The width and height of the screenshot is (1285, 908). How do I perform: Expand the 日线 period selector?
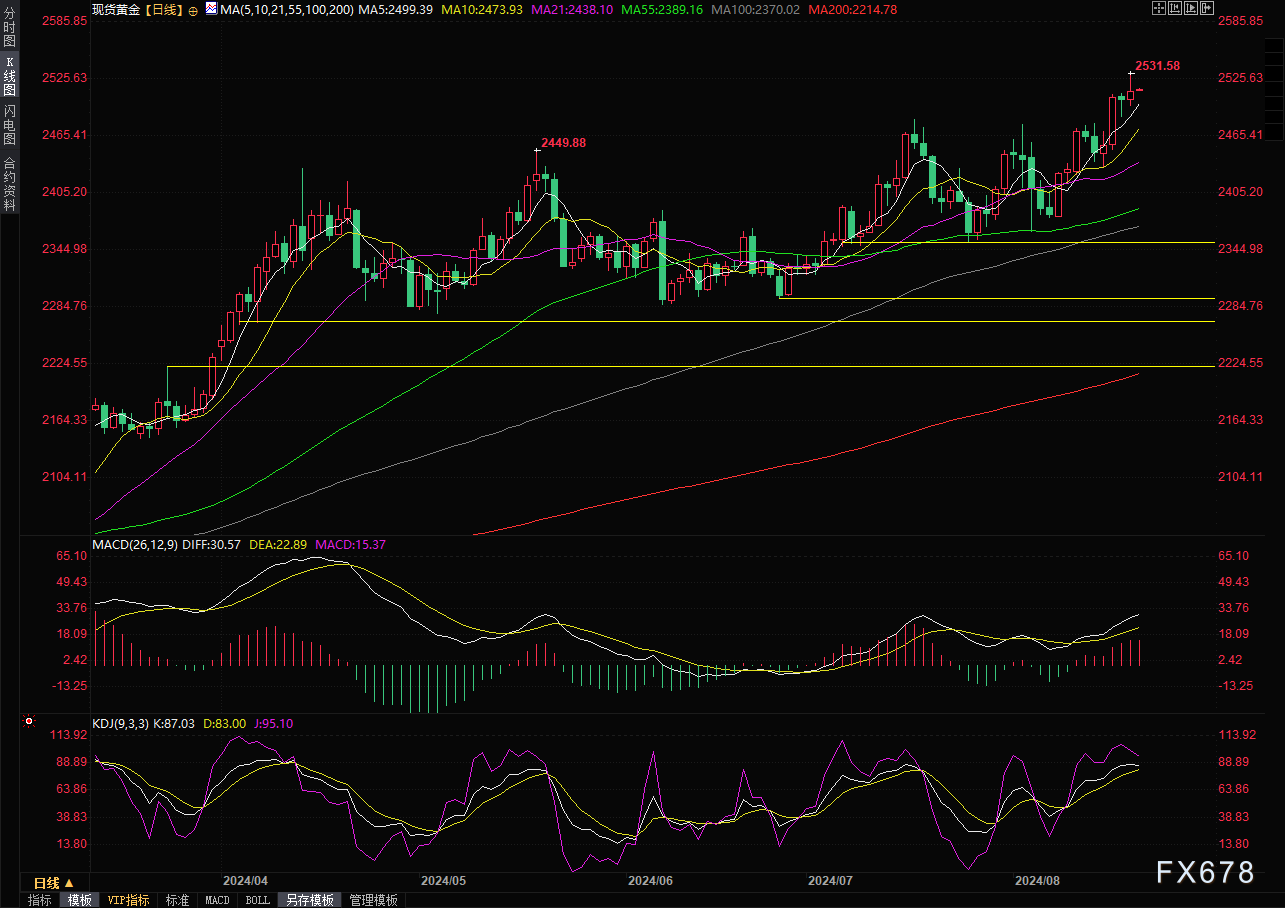54,883
